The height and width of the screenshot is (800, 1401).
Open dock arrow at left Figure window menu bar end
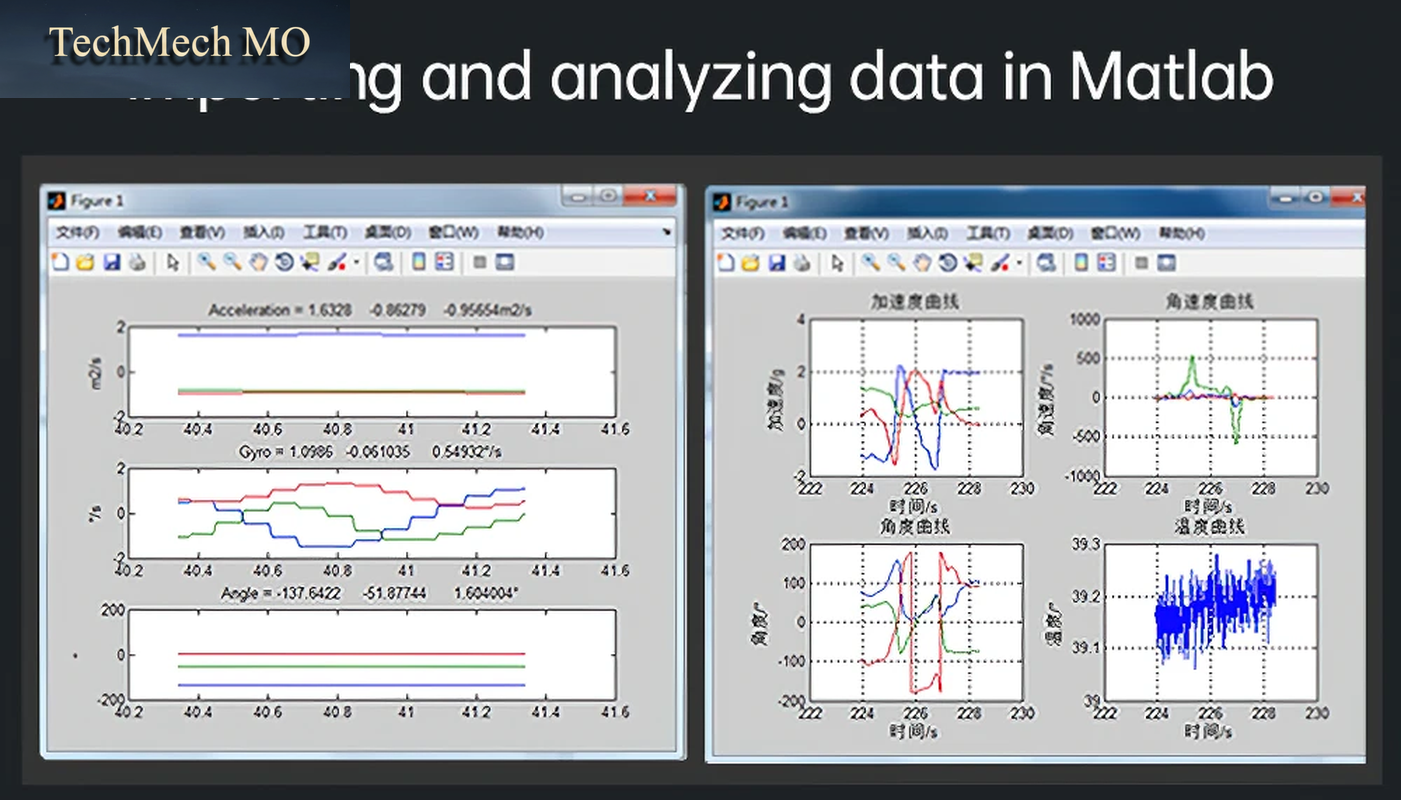point(667,231)
